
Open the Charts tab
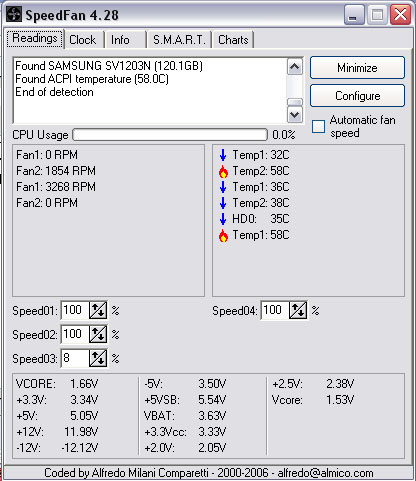coord(233,40)
